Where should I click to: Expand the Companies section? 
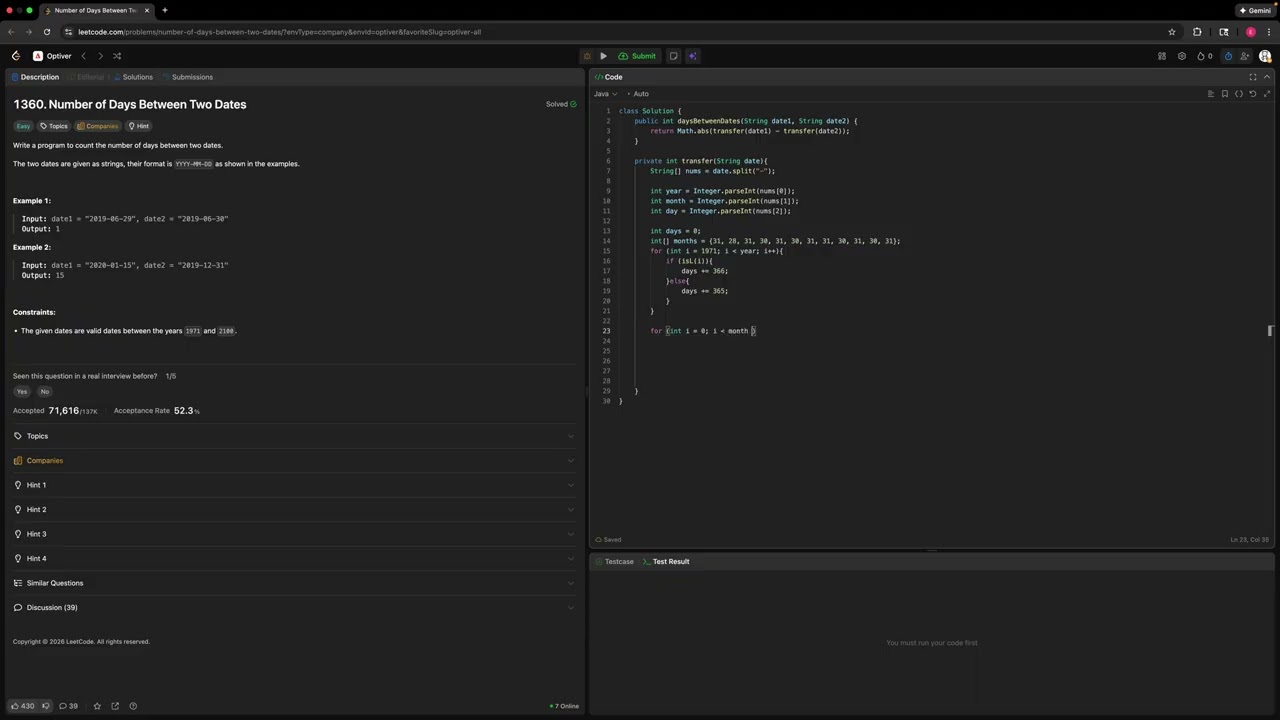point(294,461)
